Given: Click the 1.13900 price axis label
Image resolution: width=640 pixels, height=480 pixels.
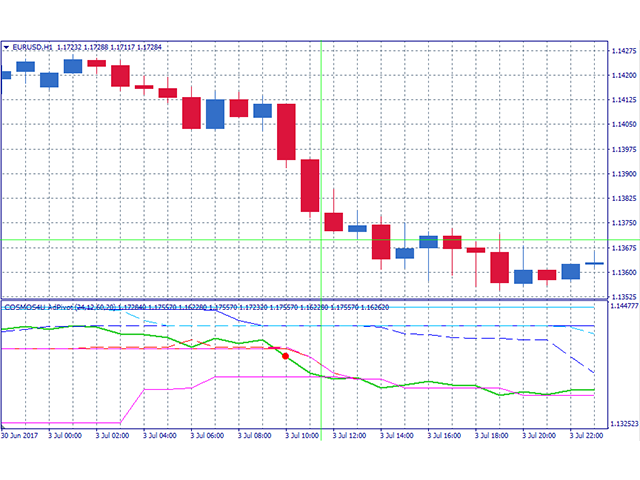Looking at the screenshot, I should pos(622,173).
